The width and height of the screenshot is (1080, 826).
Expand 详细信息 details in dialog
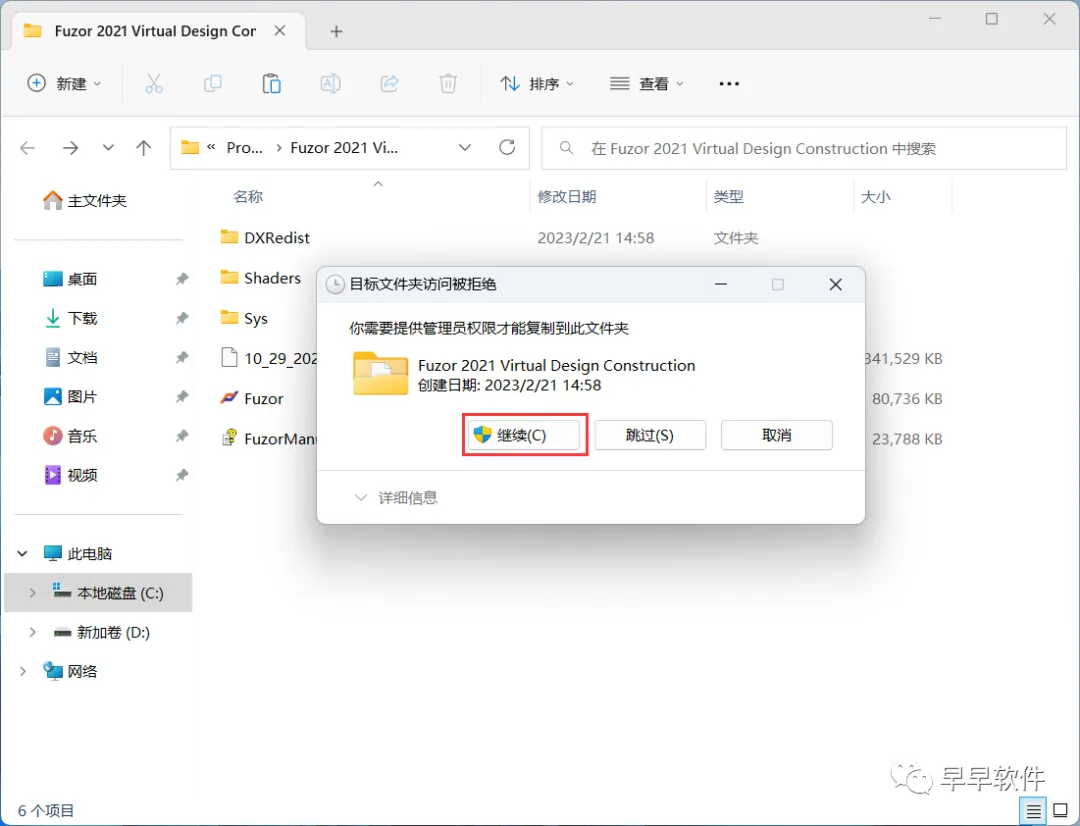[395, 497]
